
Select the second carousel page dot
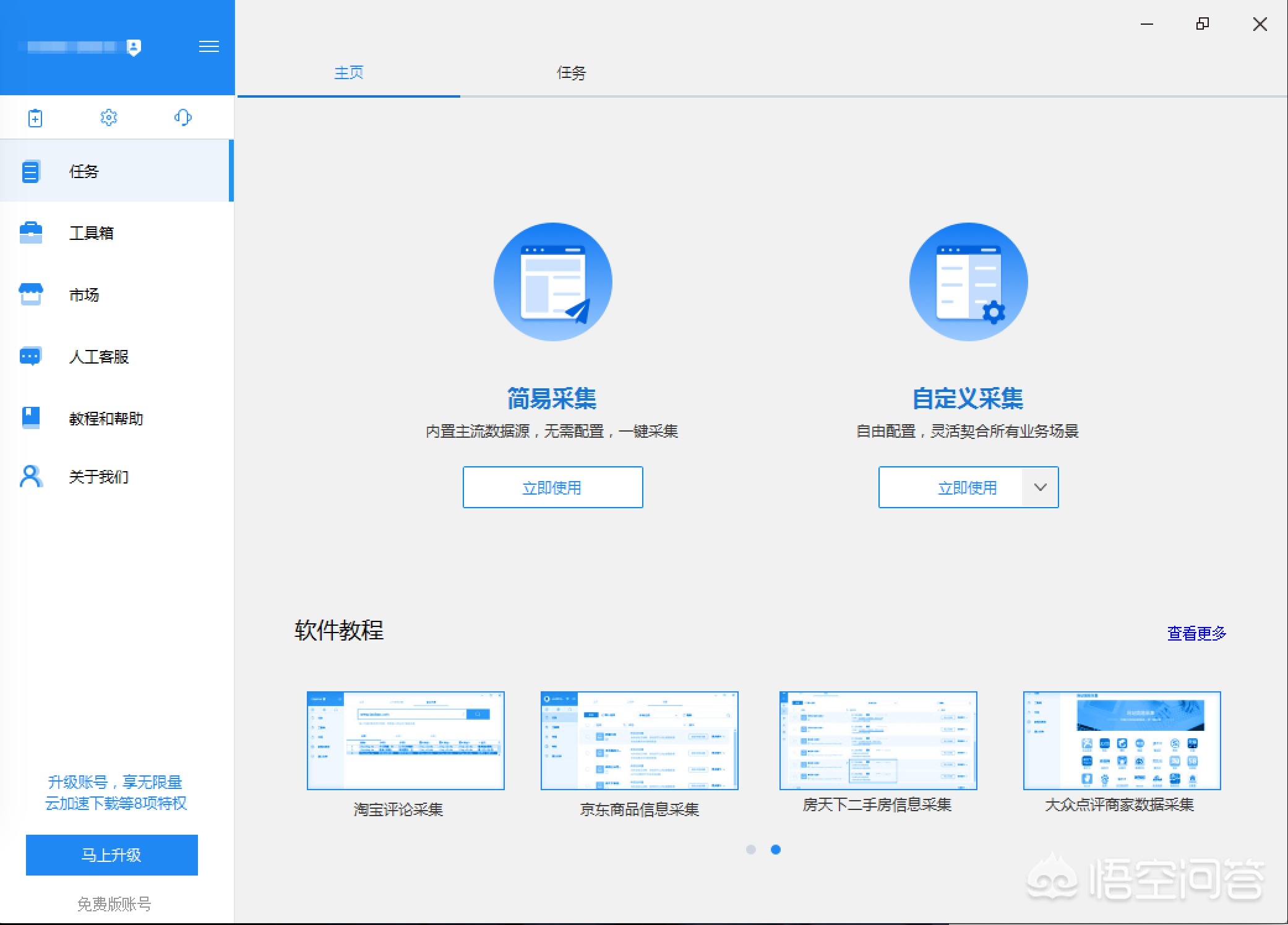click(x=776, y=850)
